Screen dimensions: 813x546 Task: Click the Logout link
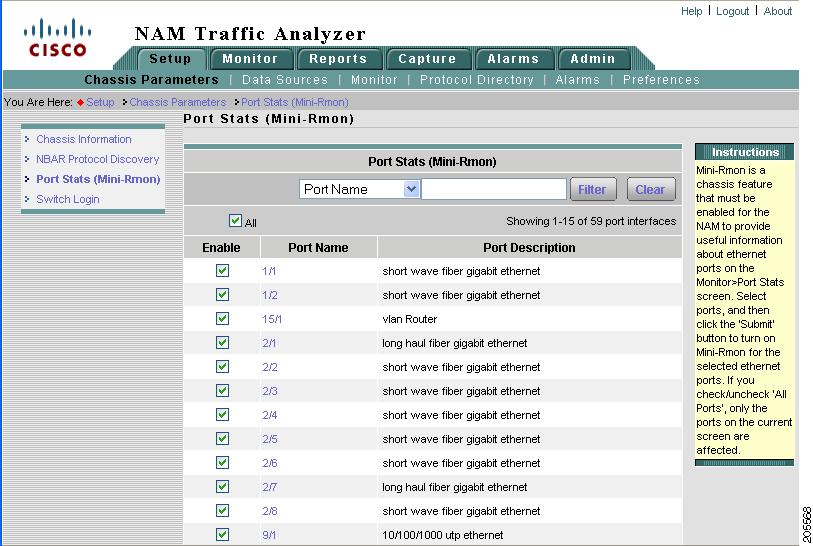732,11
